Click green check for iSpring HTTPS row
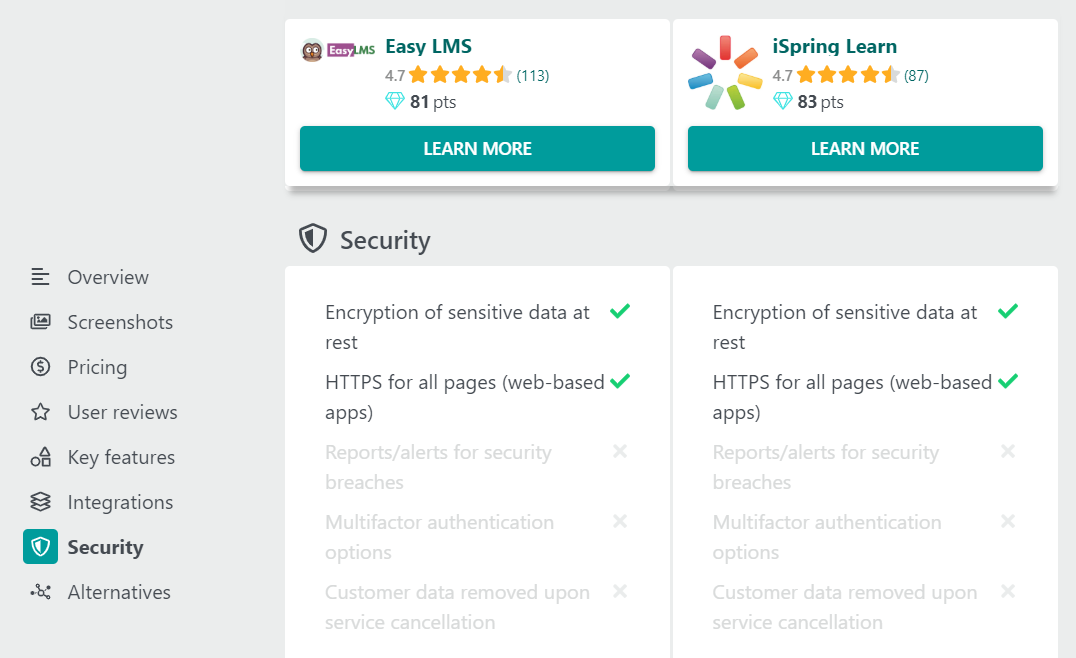1076x658 pixels. (1008, 381)
